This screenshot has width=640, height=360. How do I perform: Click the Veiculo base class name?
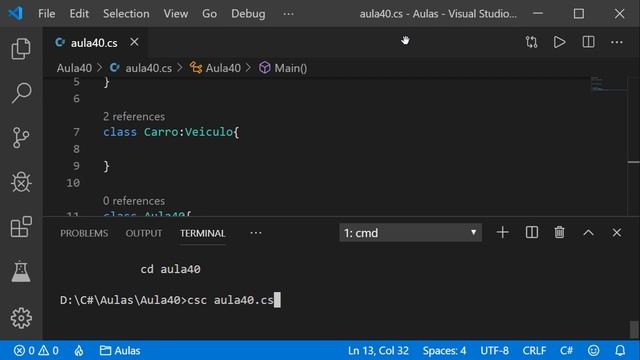coord(209,132)
